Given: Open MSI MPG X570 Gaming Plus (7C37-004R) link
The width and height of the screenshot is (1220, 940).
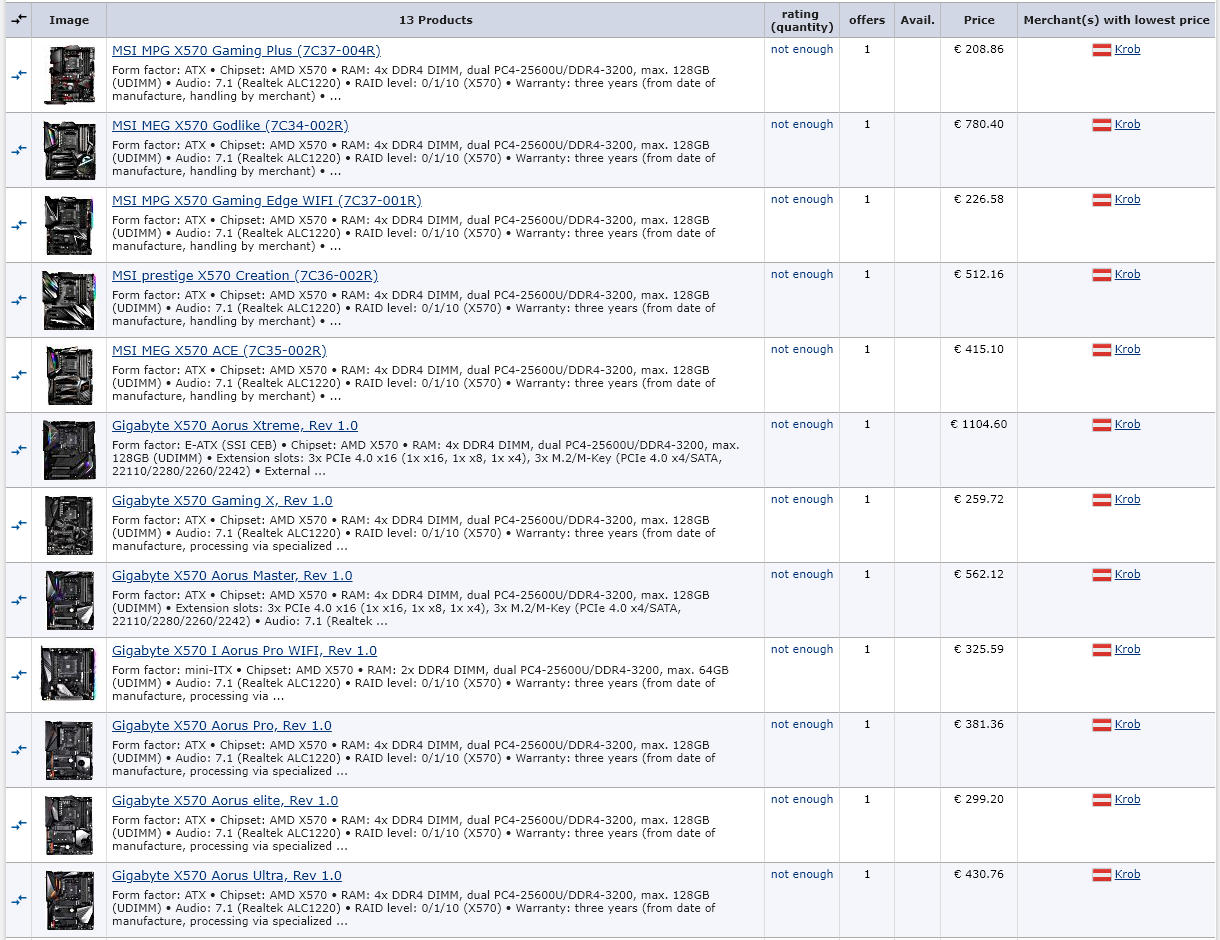Looking at the screenshot, I should point(246,51).
